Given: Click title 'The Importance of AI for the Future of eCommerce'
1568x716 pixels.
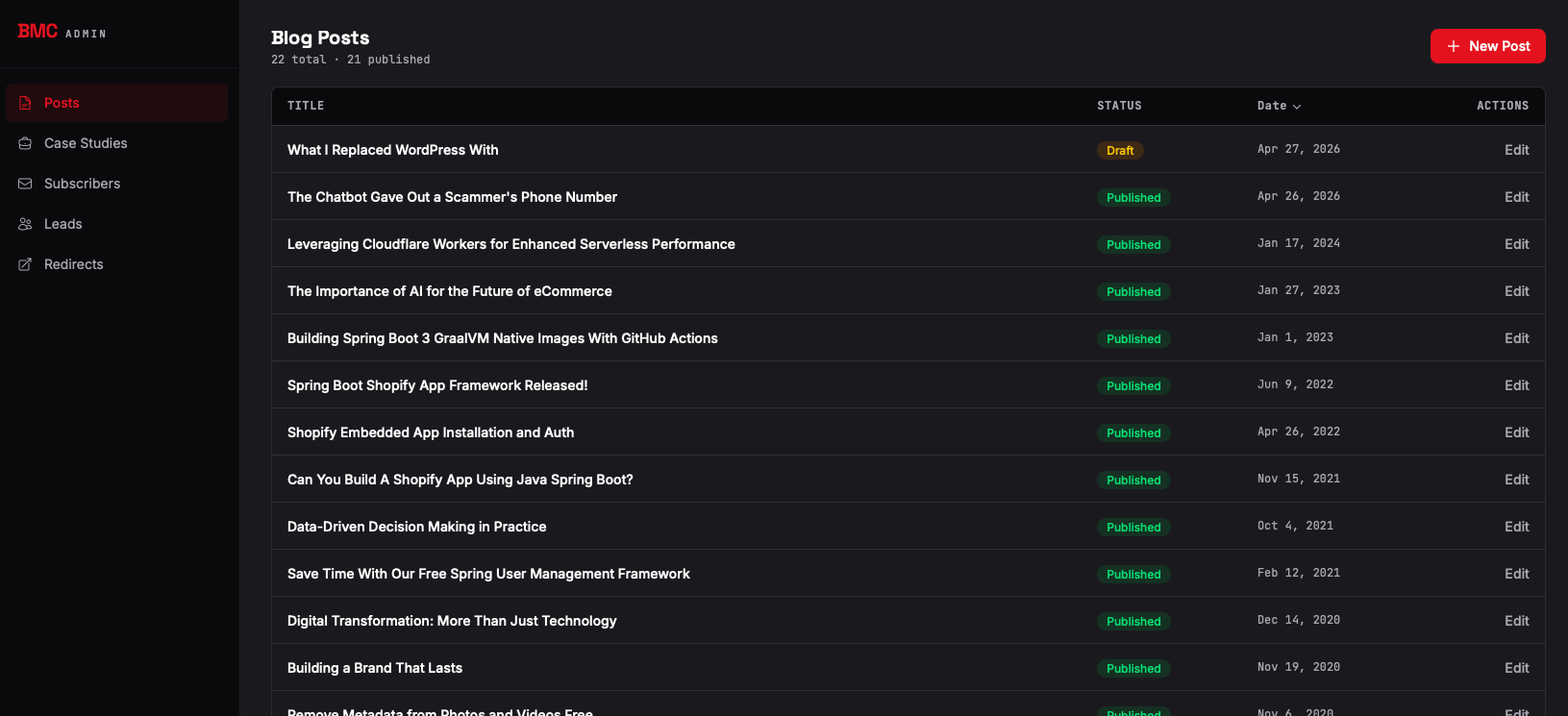Looking at the screenshot, I should point(449,291).
